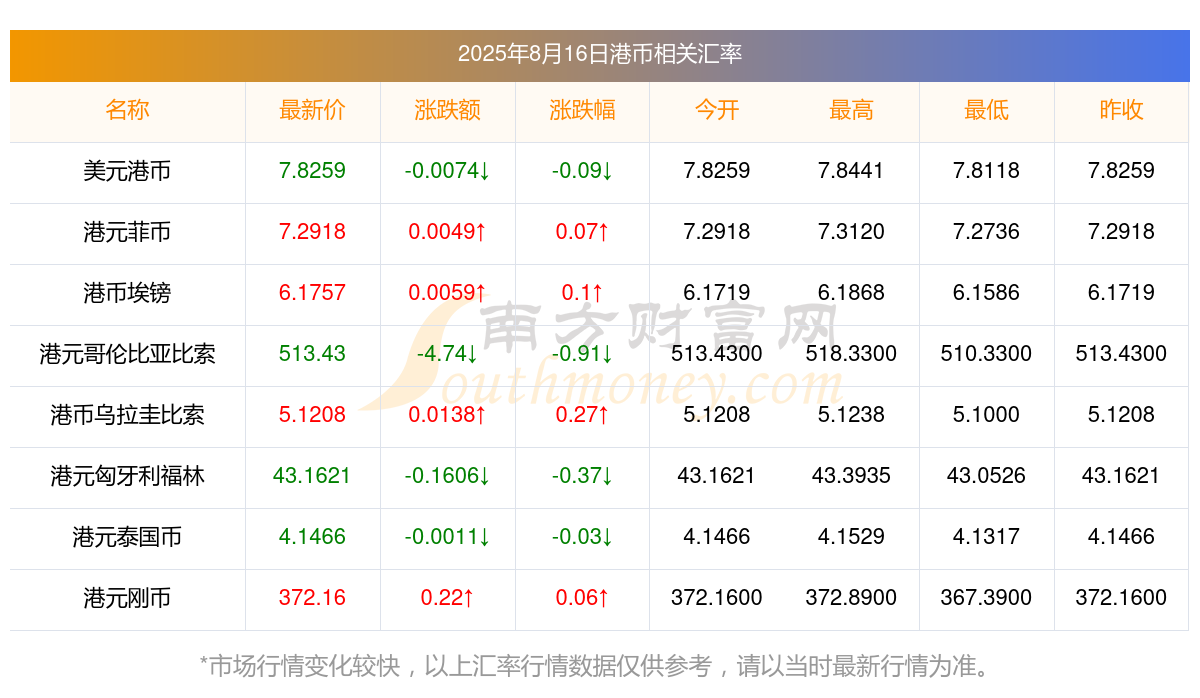Click change amount 0.0059↑
Image resolution: width=1200 pixels, height=698 pixels.
[448, 293]
